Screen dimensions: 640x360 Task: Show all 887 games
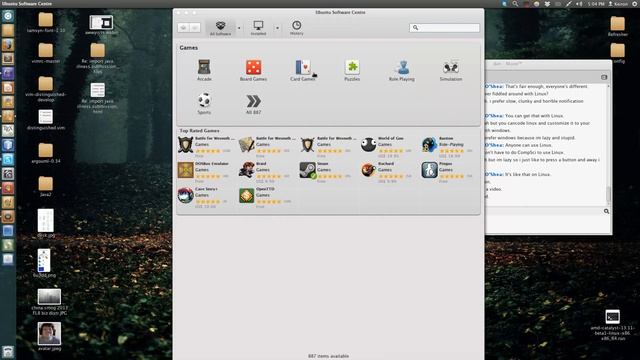[253, 104]
